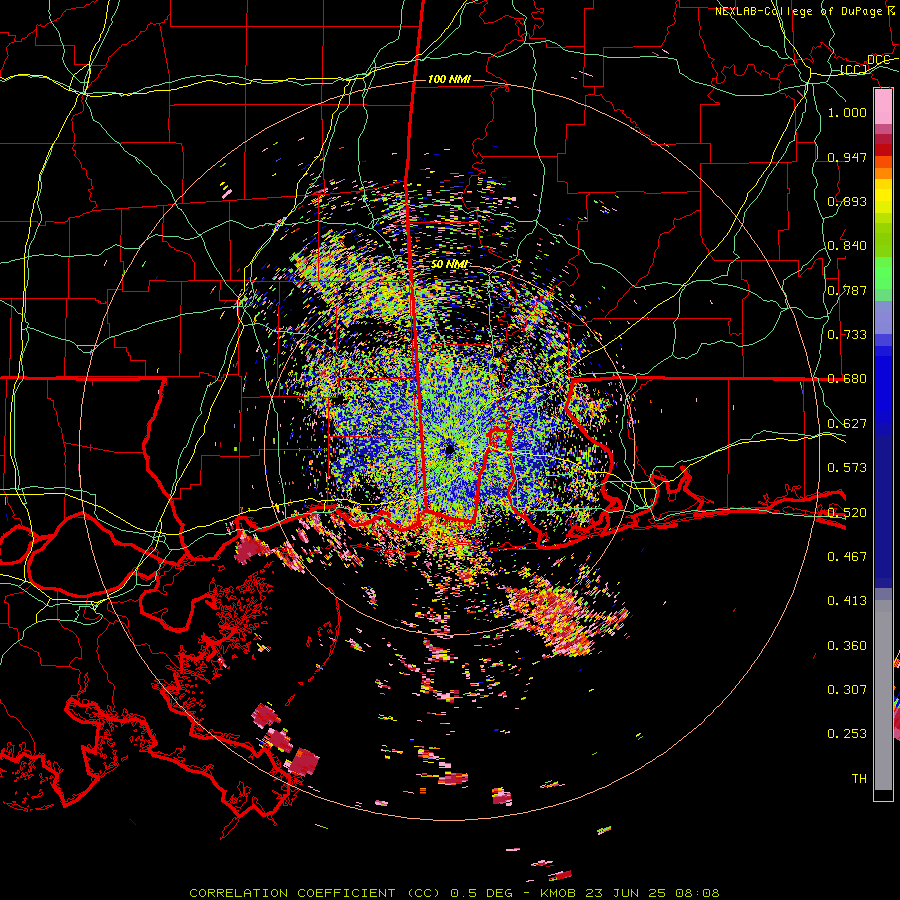
Task: Pick the lavender segment of the color bar
Action: [x=883, y=317]
